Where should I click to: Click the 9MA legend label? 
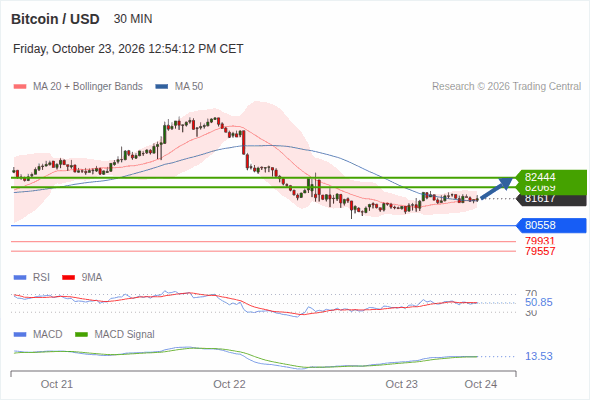[x=92, y=277]
